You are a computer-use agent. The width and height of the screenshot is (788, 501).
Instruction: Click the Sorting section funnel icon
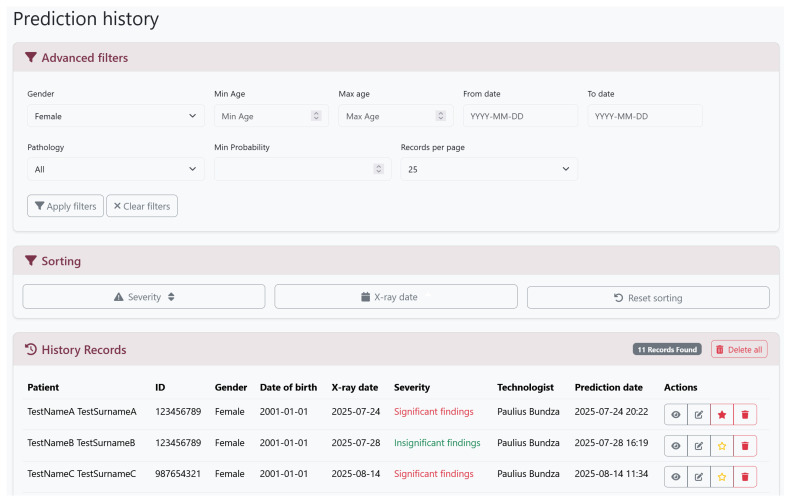pyautogui.click(x=31, y=260)
